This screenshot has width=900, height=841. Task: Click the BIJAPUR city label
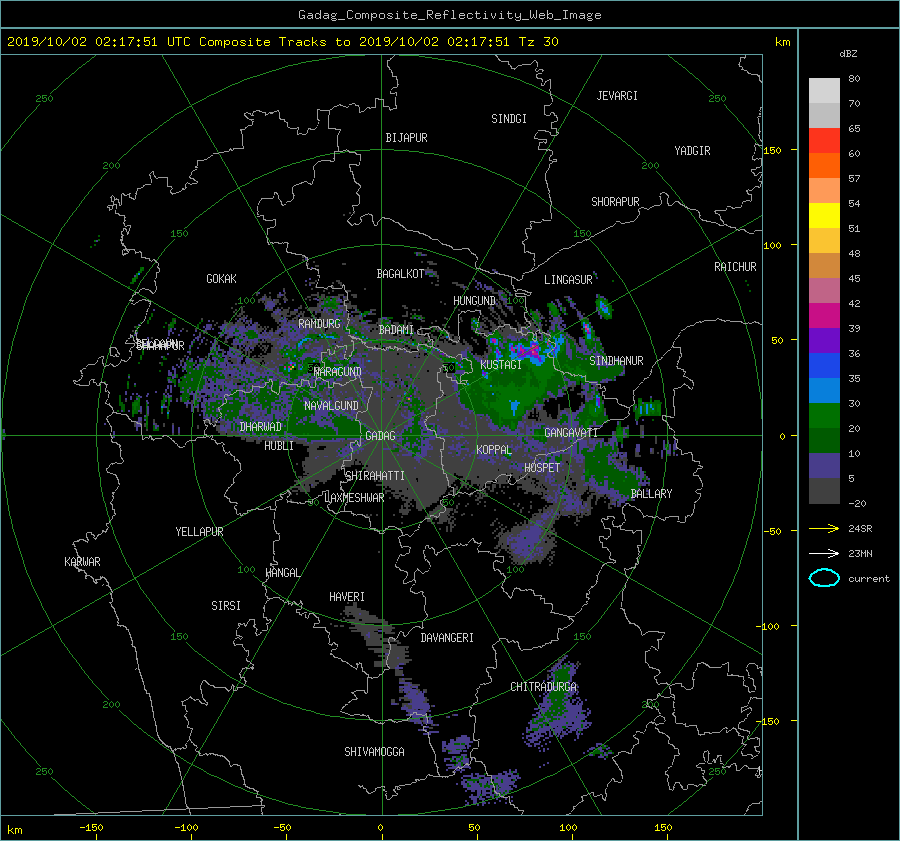[x=406, y=138]
